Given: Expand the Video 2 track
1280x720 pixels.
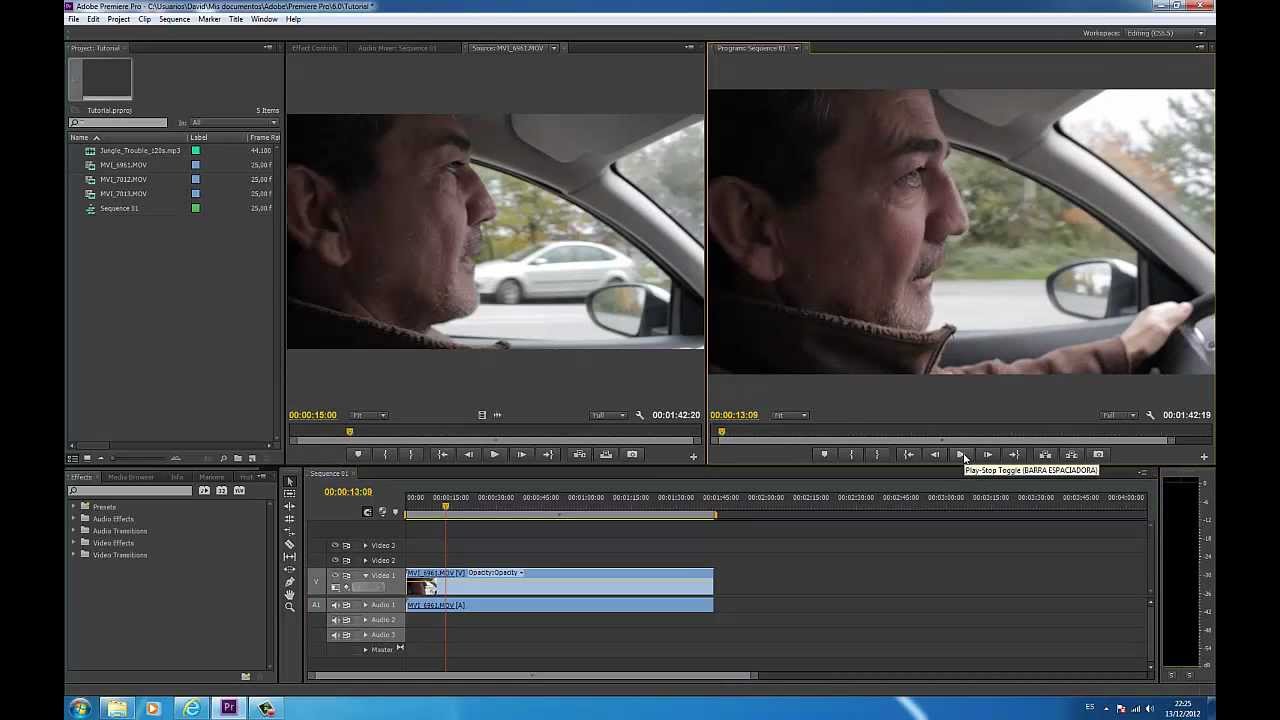Looking at the screenshot, I should [365, 560].
